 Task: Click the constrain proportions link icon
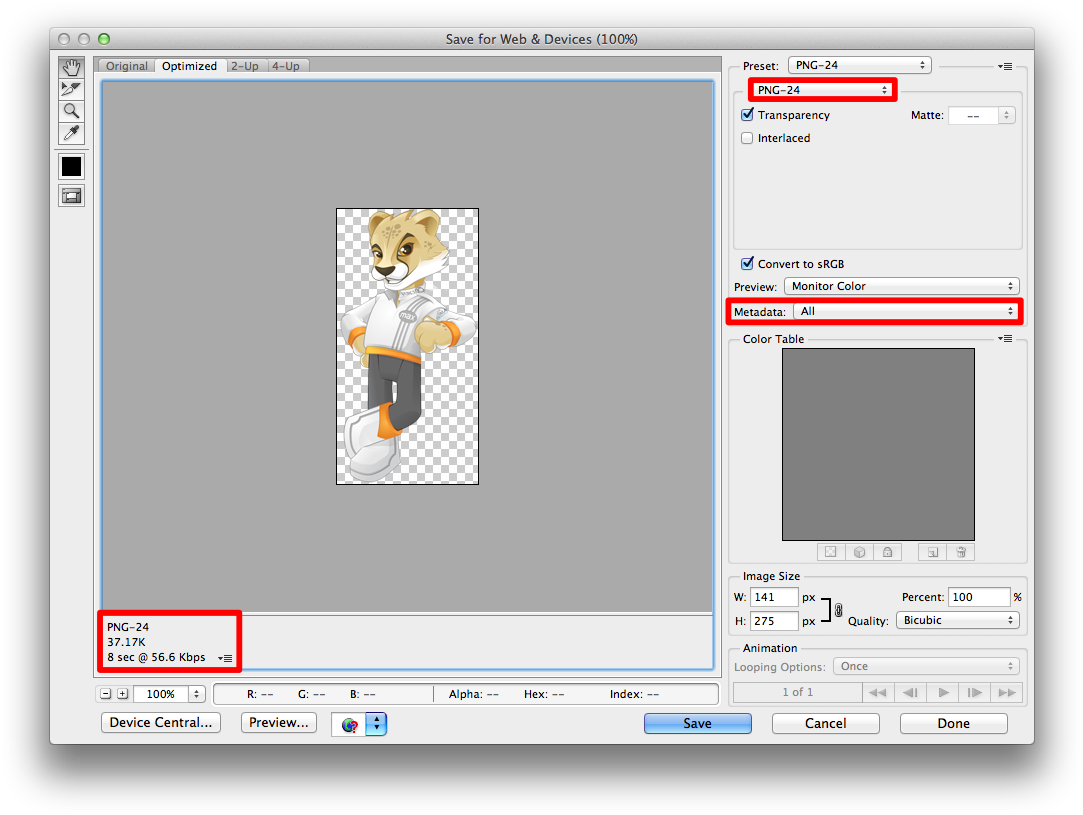[x=838, y=609]
